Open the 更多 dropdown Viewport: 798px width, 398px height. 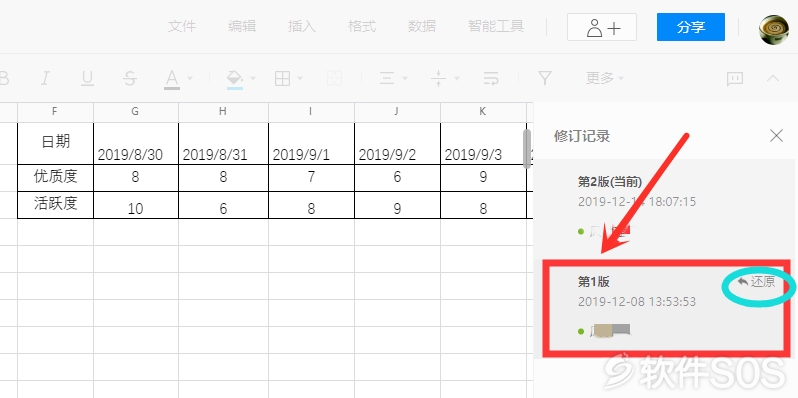coord(605,78)
